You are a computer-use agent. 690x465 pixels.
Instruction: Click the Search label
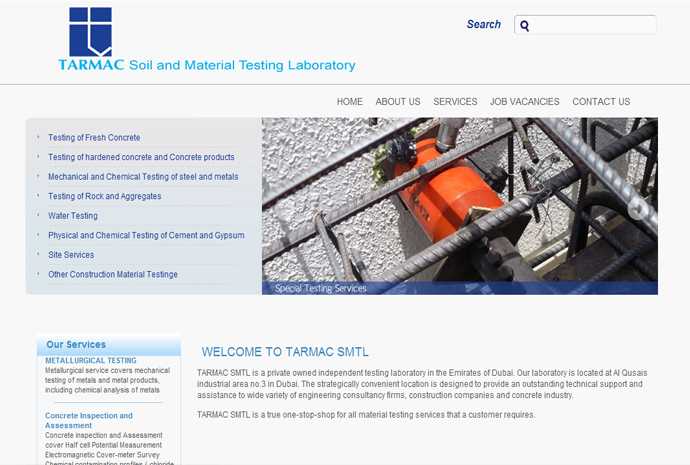tap(484, 25)
